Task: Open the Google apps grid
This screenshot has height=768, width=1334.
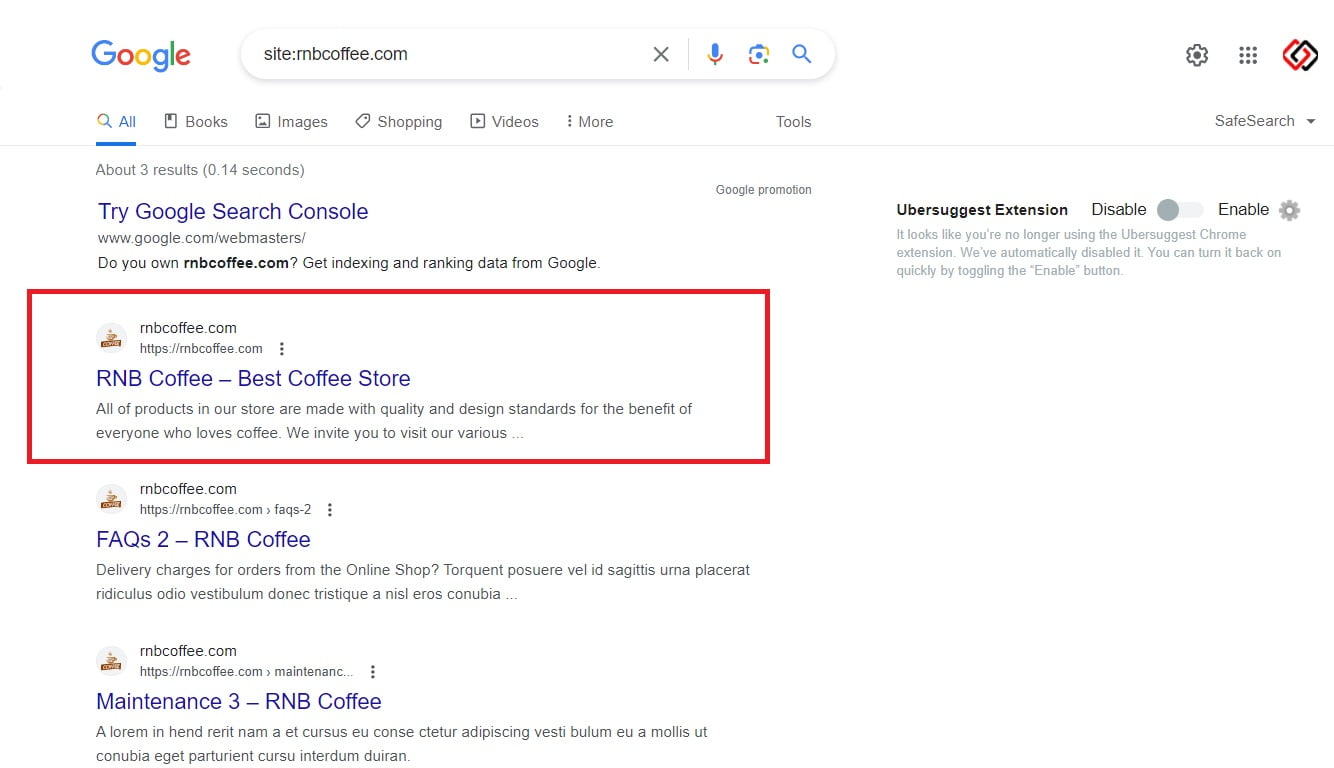Action: tap(1248, 55)
